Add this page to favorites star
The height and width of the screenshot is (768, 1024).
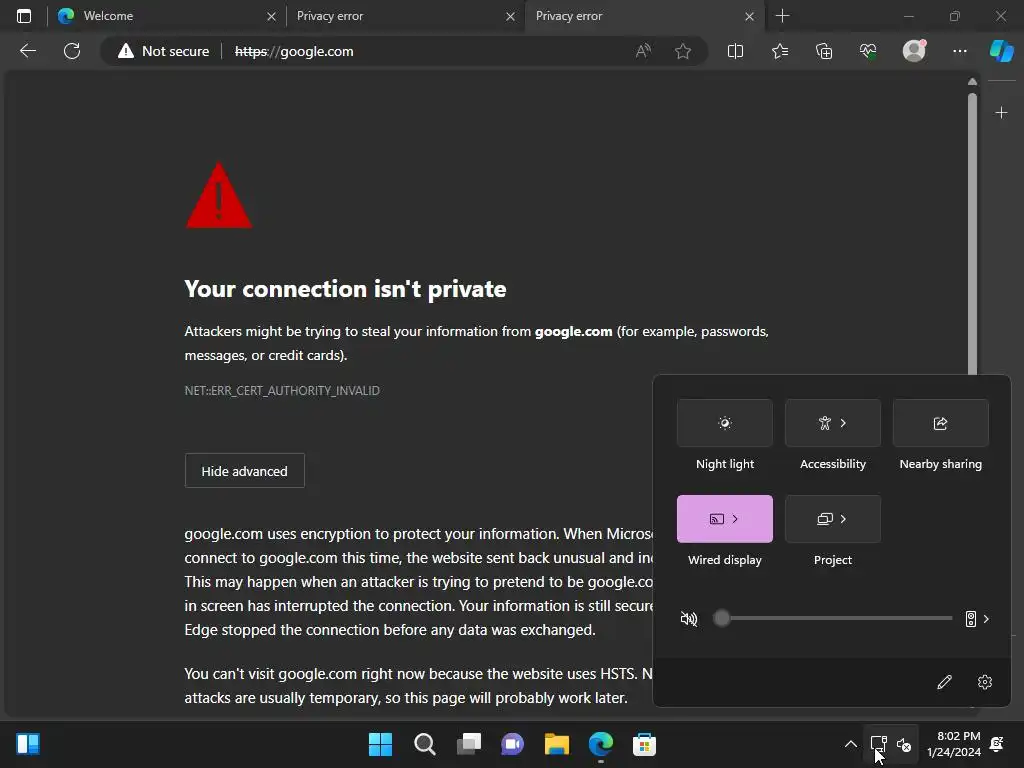point(683,51)
